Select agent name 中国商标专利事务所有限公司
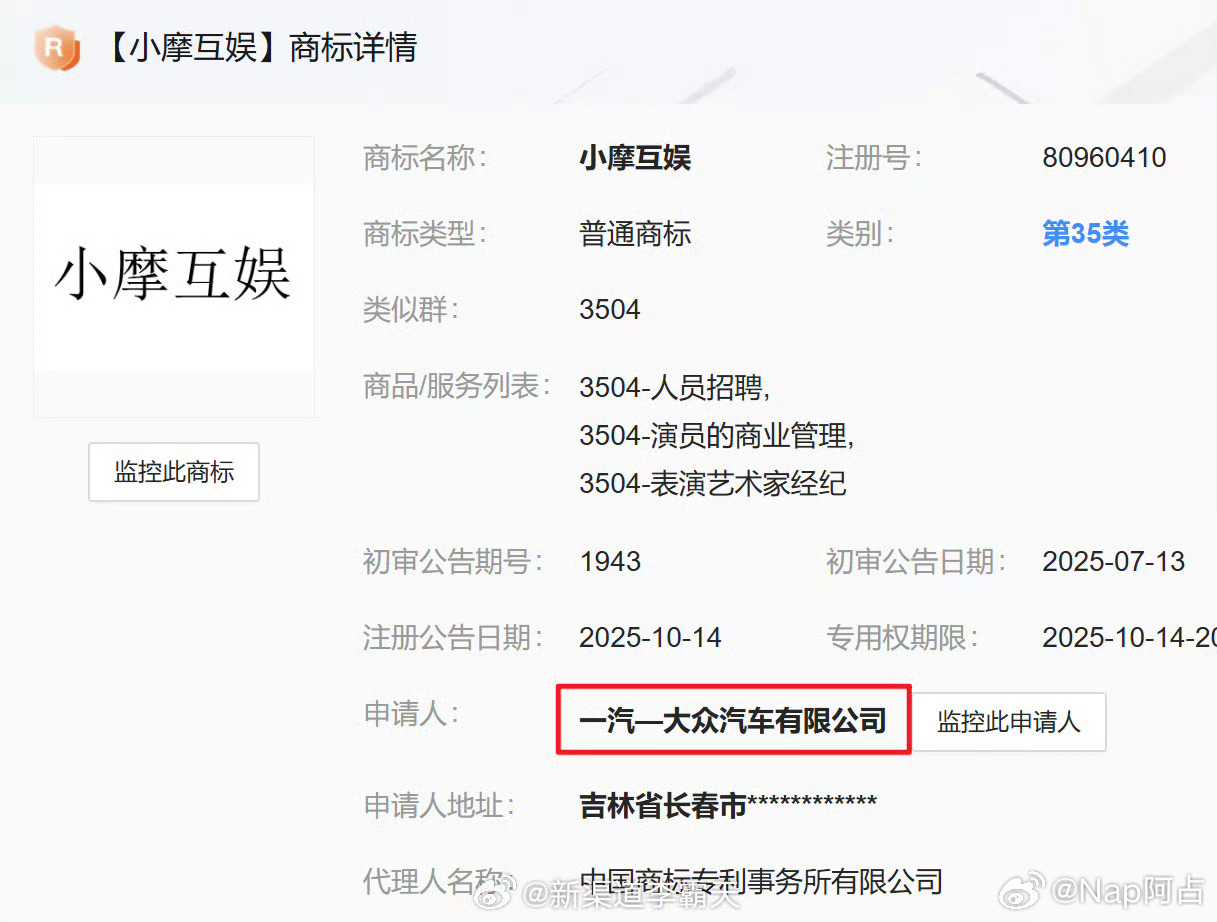Screen dimensions: 1217x922 click(761, 881)
